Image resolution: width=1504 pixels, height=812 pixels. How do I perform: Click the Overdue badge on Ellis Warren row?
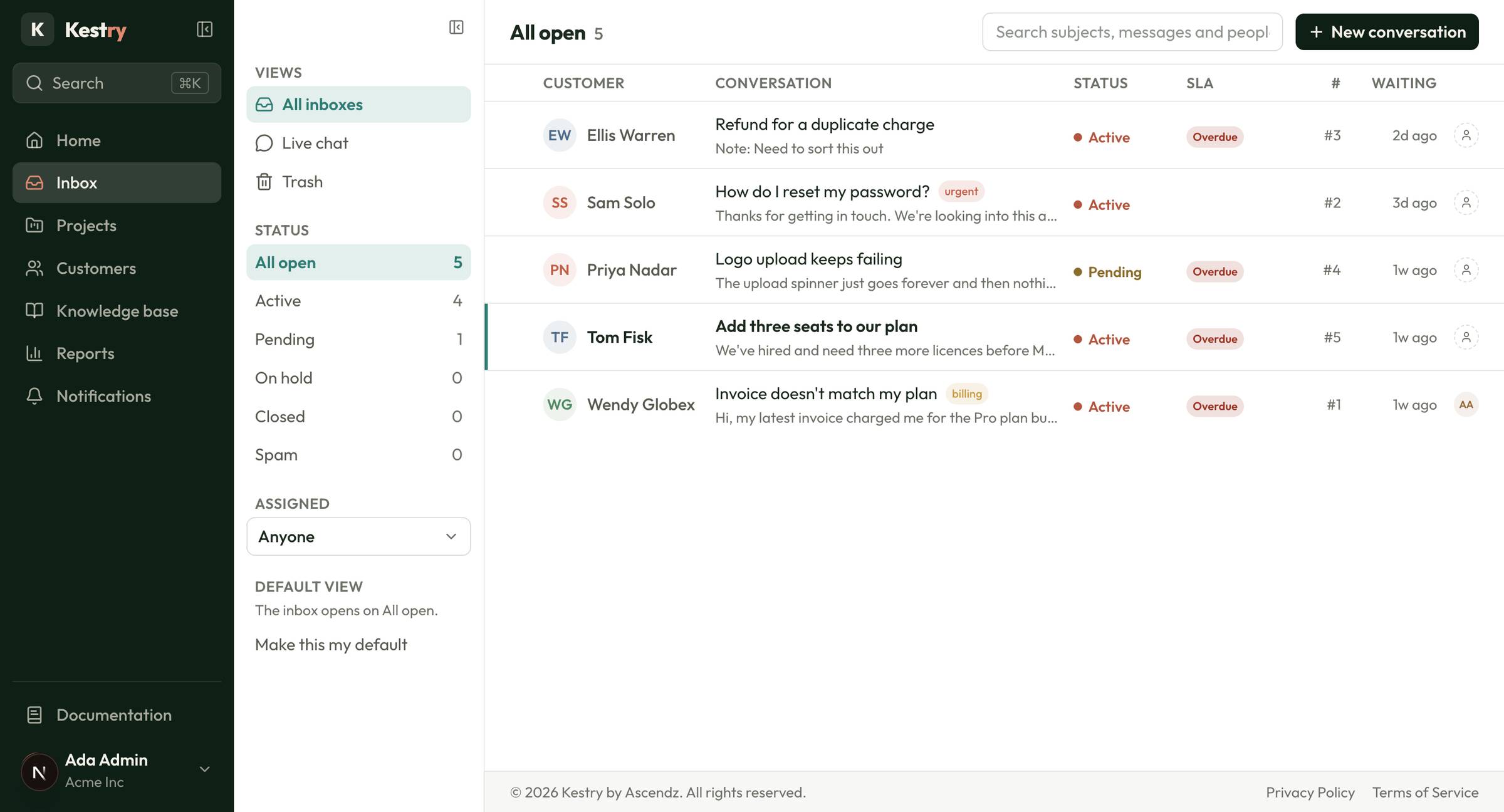(1214, 137)
